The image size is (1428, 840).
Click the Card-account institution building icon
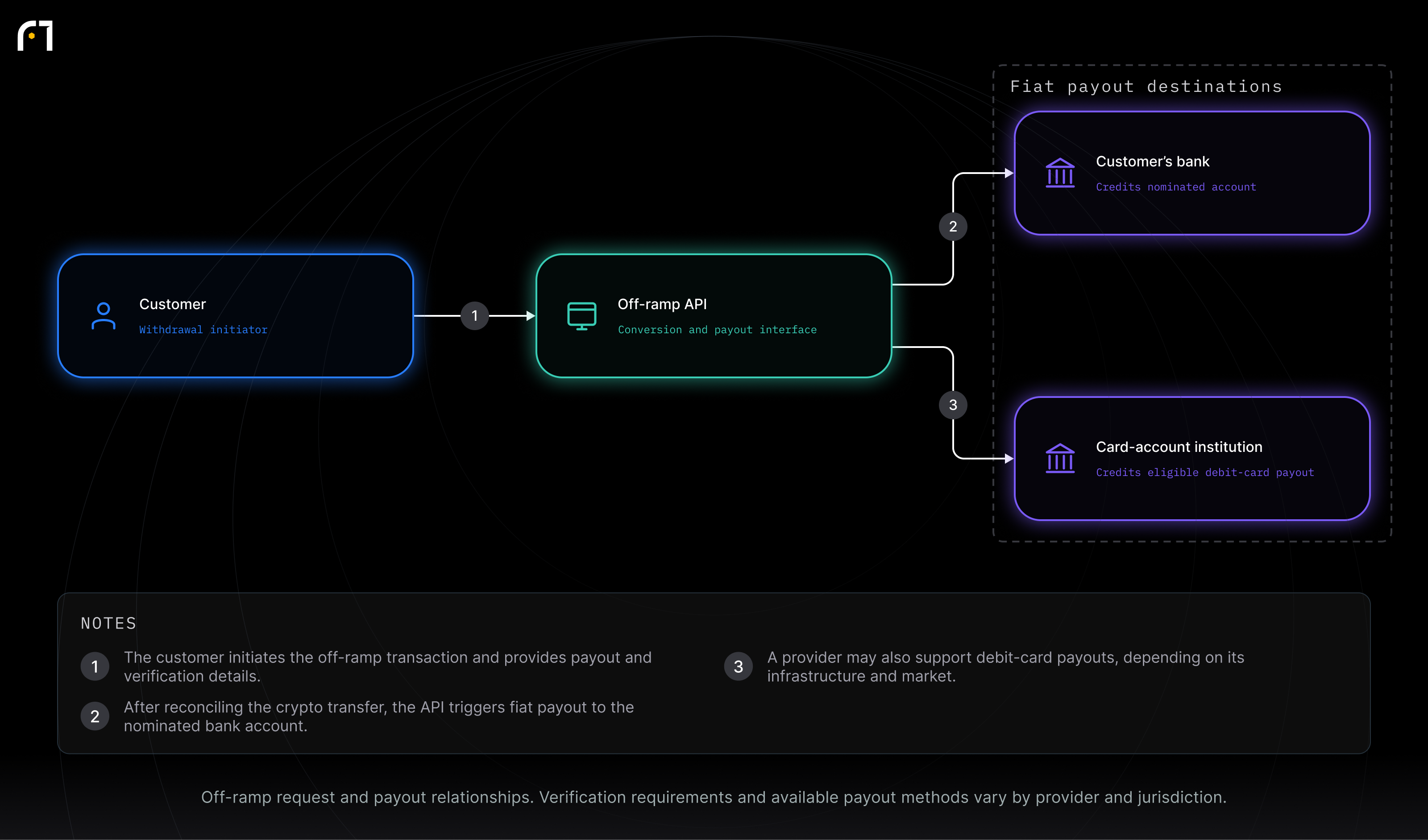point(1060,458)
